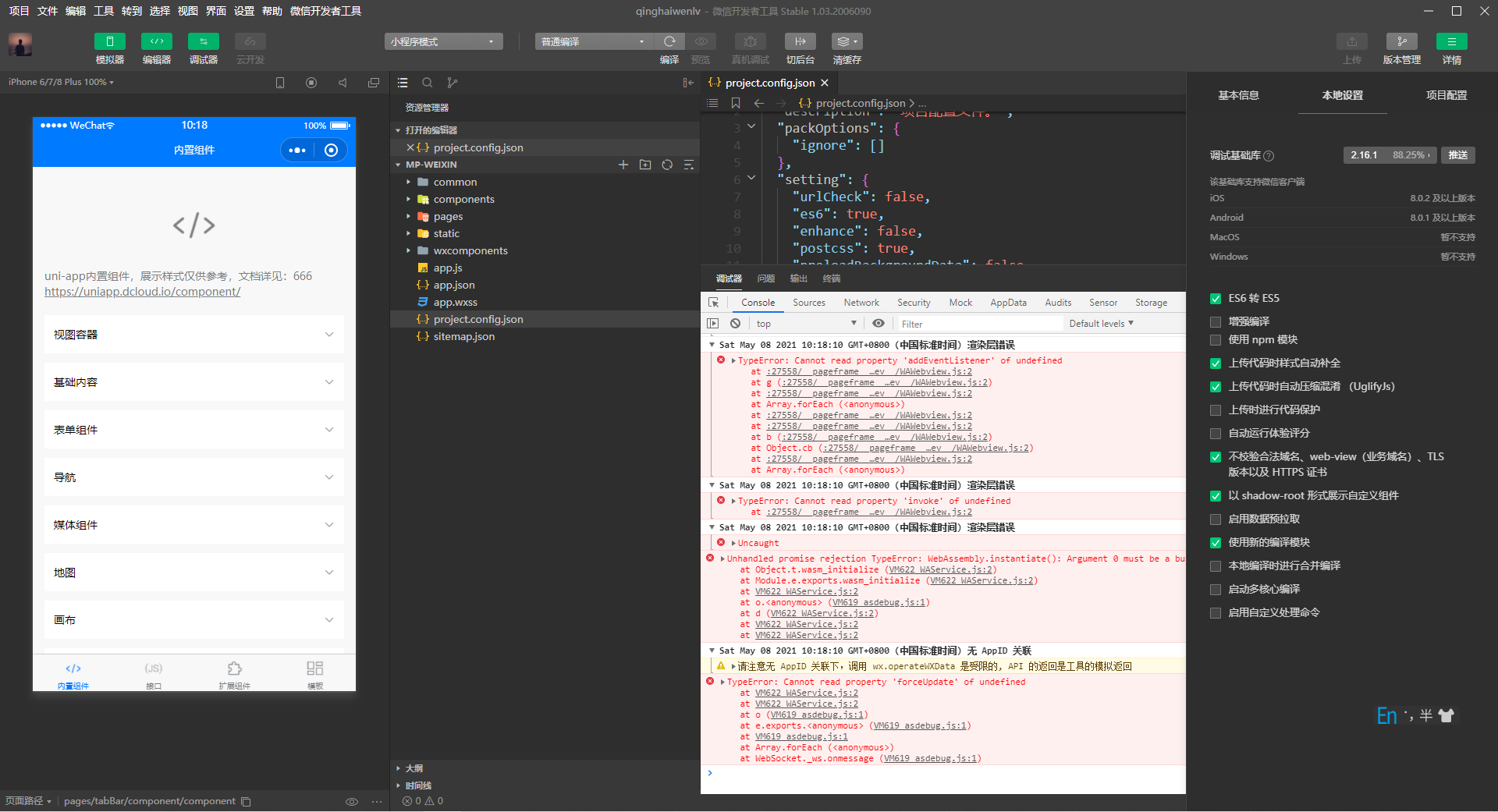Open the 项目配置 tab

tap(1446, 95)
